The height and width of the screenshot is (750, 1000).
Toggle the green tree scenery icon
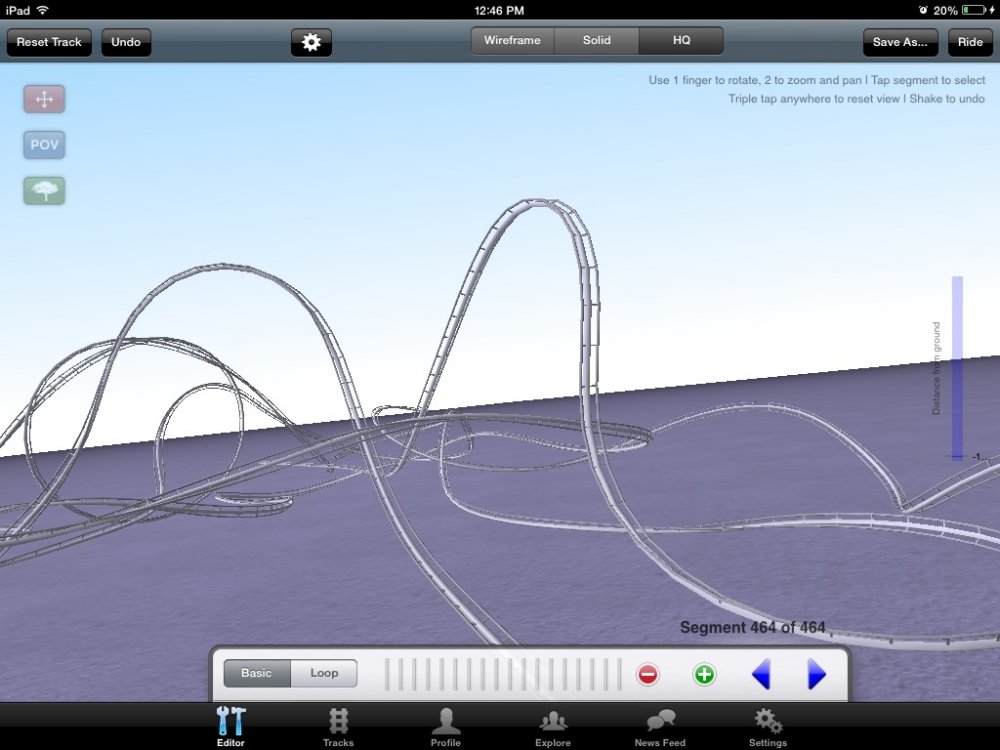pyautogui.click(x=44, y=190)
